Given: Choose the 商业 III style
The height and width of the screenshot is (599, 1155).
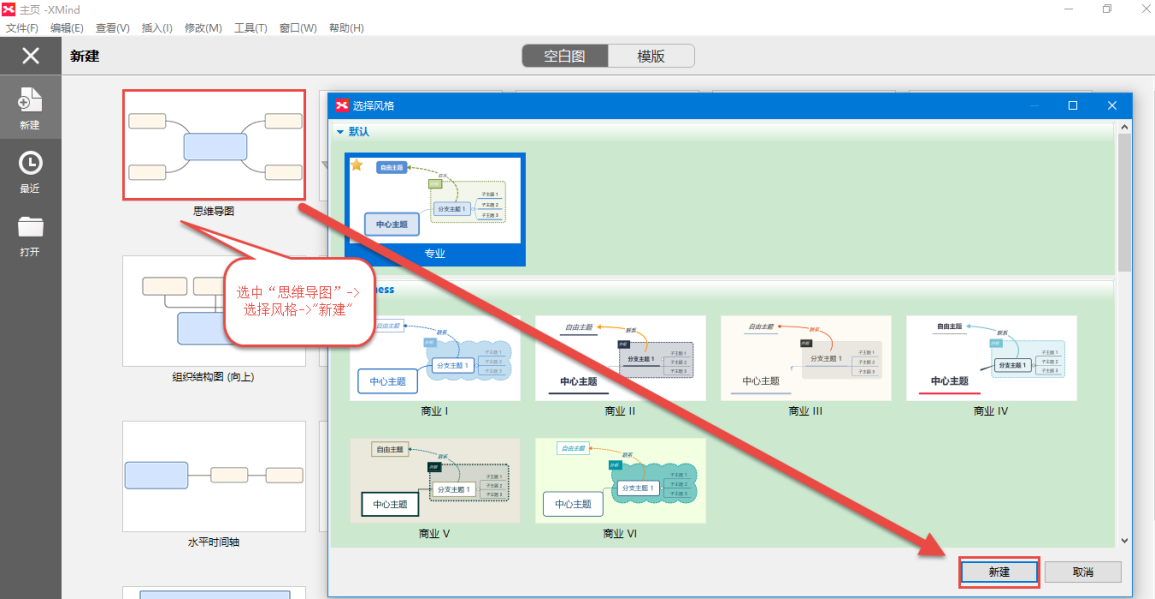Looking at the screenshot, I should [x=806, y=358].
